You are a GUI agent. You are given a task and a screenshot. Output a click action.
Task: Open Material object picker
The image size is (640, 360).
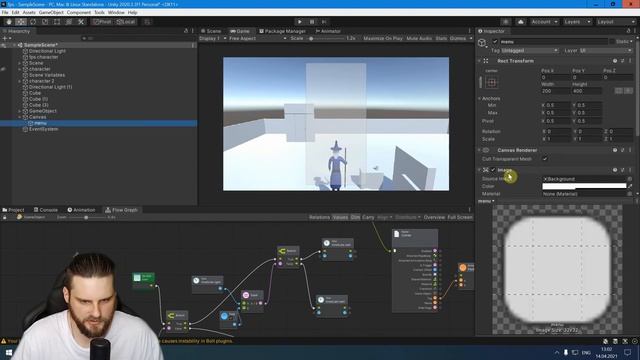630,194
